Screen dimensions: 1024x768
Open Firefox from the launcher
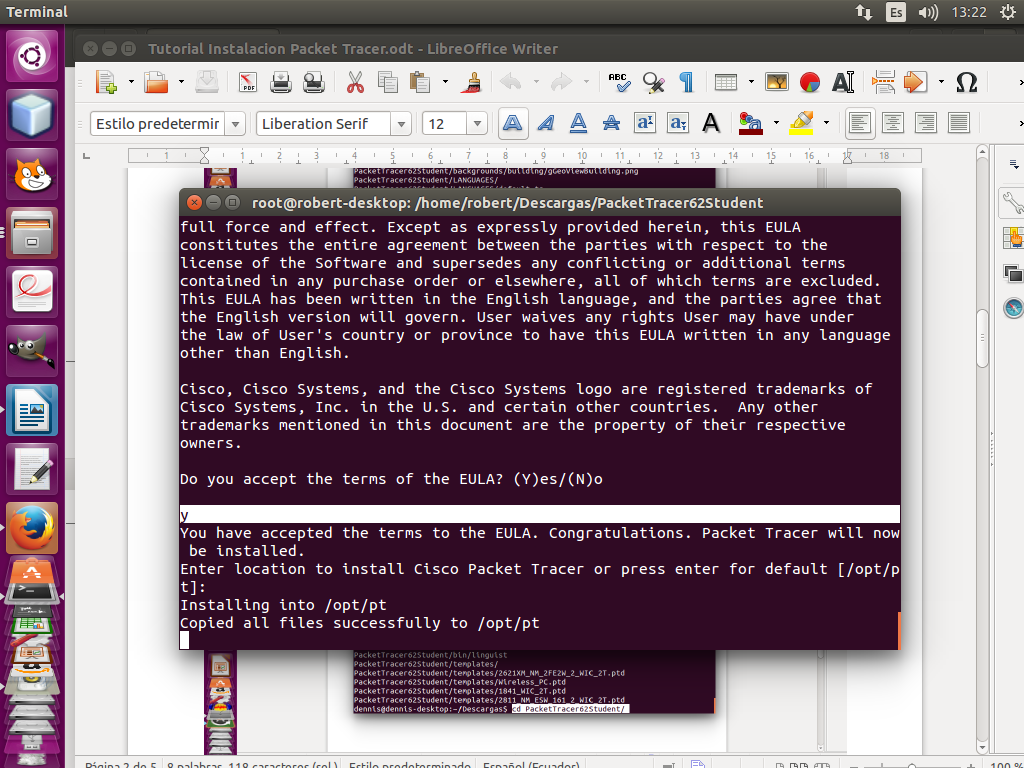[x=31, y=528]
